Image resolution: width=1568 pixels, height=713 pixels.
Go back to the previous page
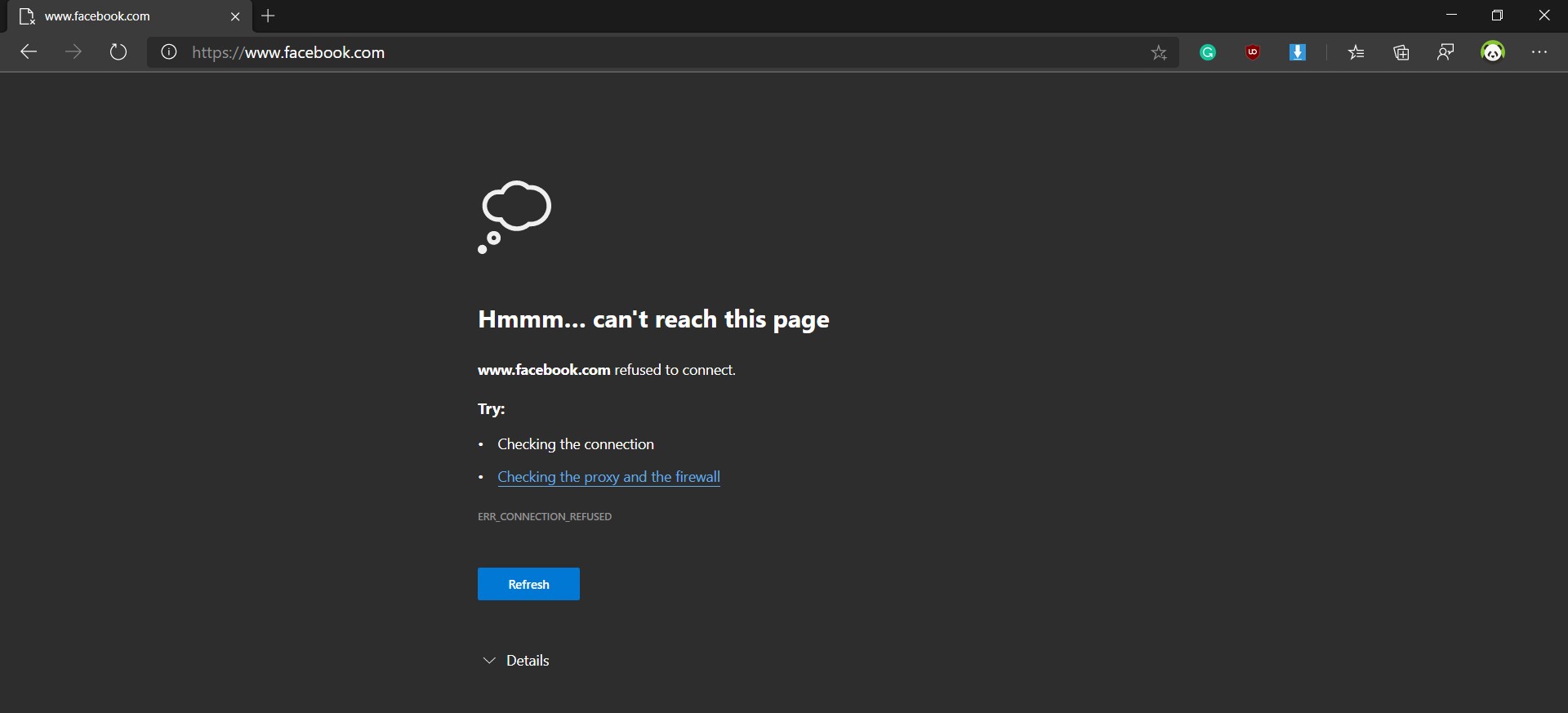pyautogui.click(x=29, y=52)
